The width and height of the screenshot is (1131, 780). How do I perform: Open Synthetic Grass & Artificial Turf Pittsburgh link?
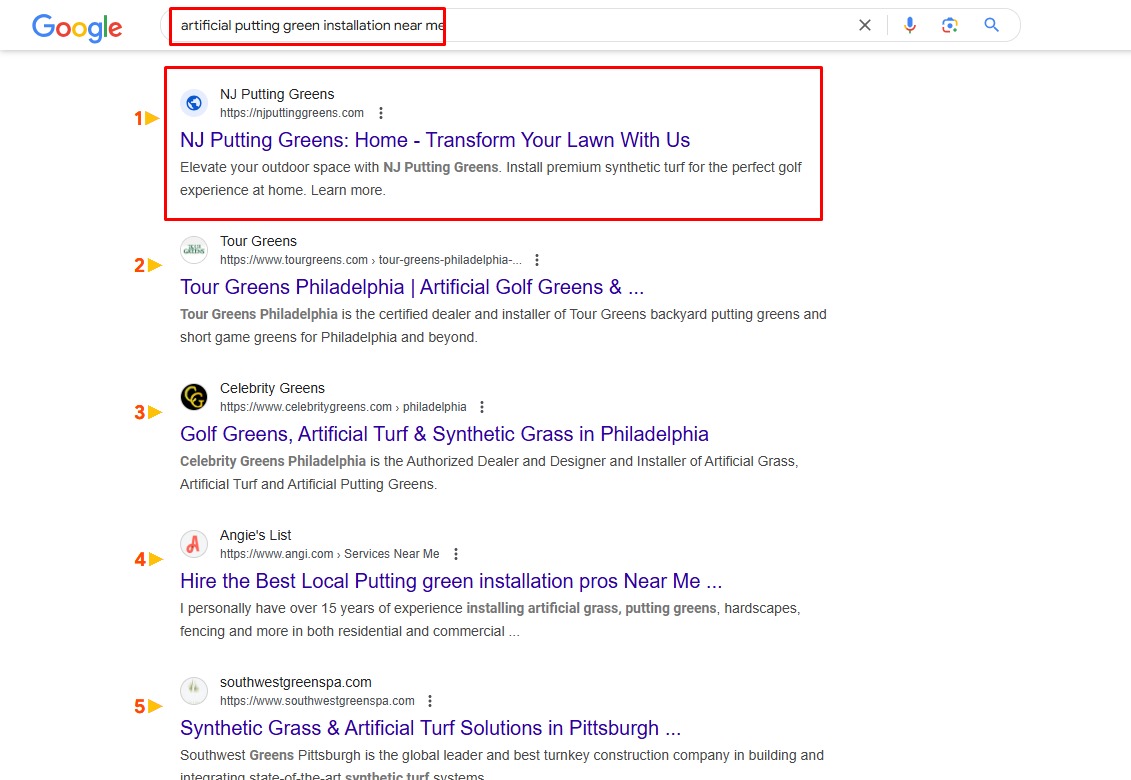tap(431, 729)
